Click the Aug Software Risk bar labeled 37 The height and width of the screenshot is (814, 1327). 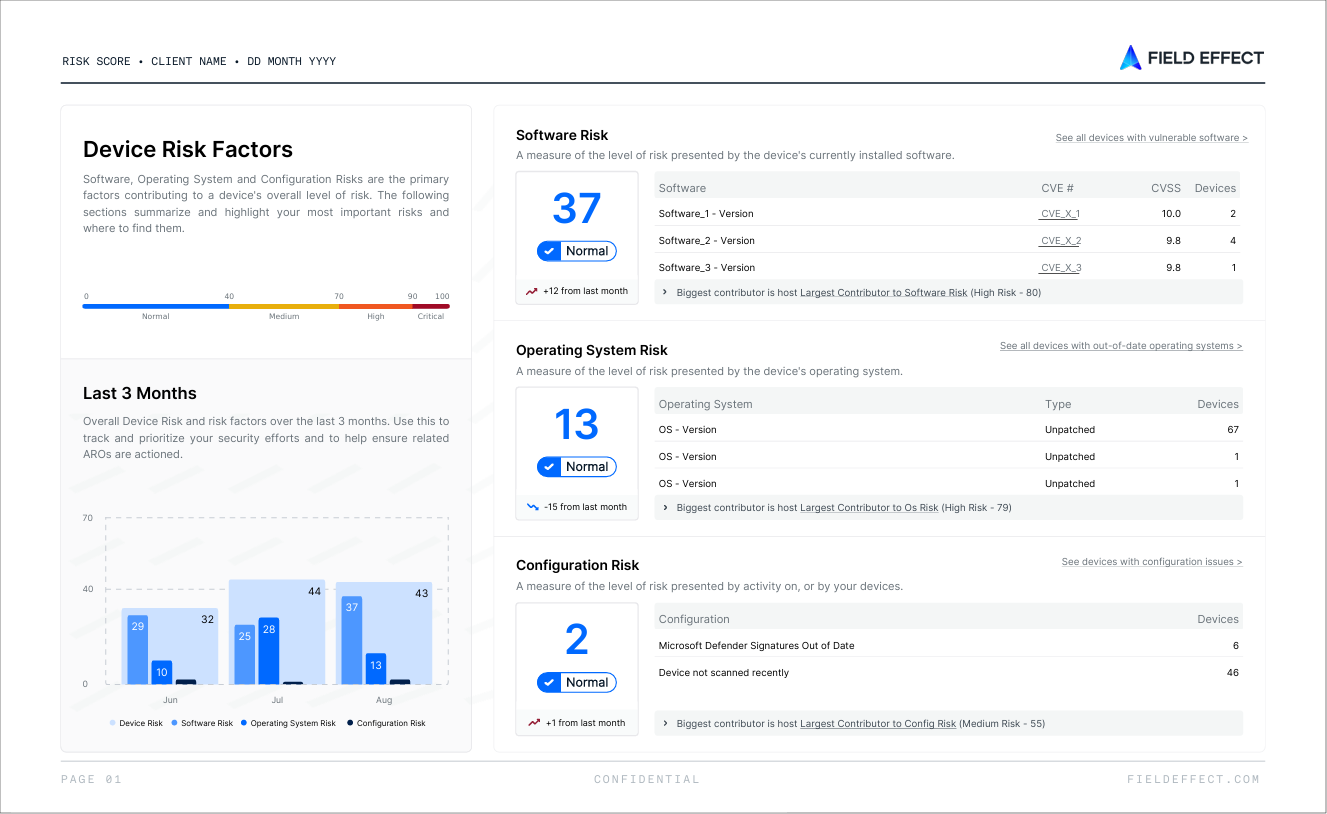pos(352,640)
